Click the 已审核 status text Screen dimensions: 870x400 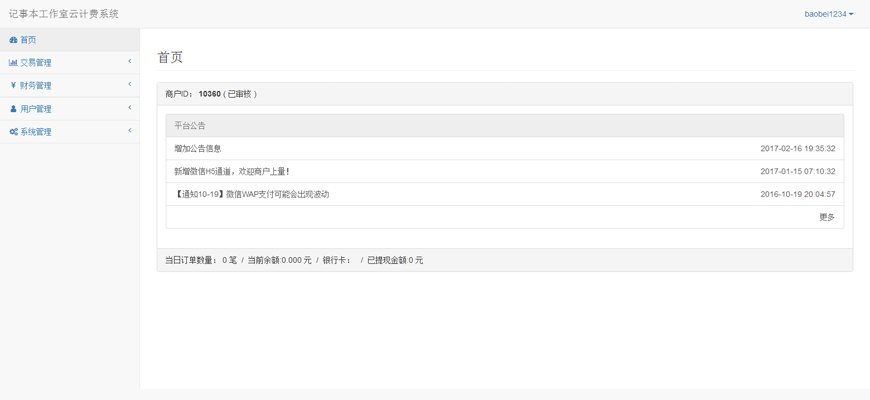(x=240, y=94)
